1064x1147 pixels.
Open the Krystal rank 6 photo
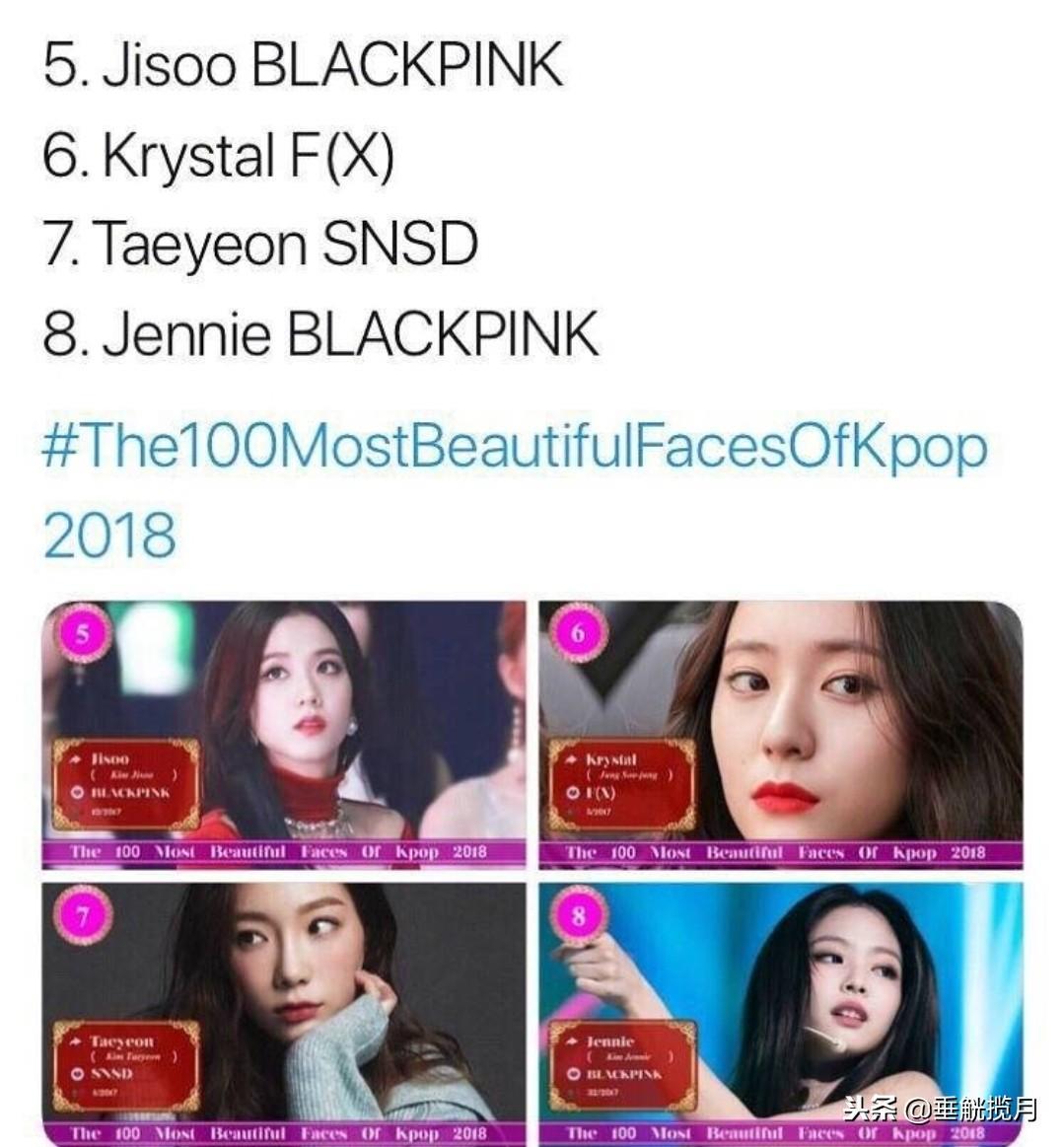(780, 735)
